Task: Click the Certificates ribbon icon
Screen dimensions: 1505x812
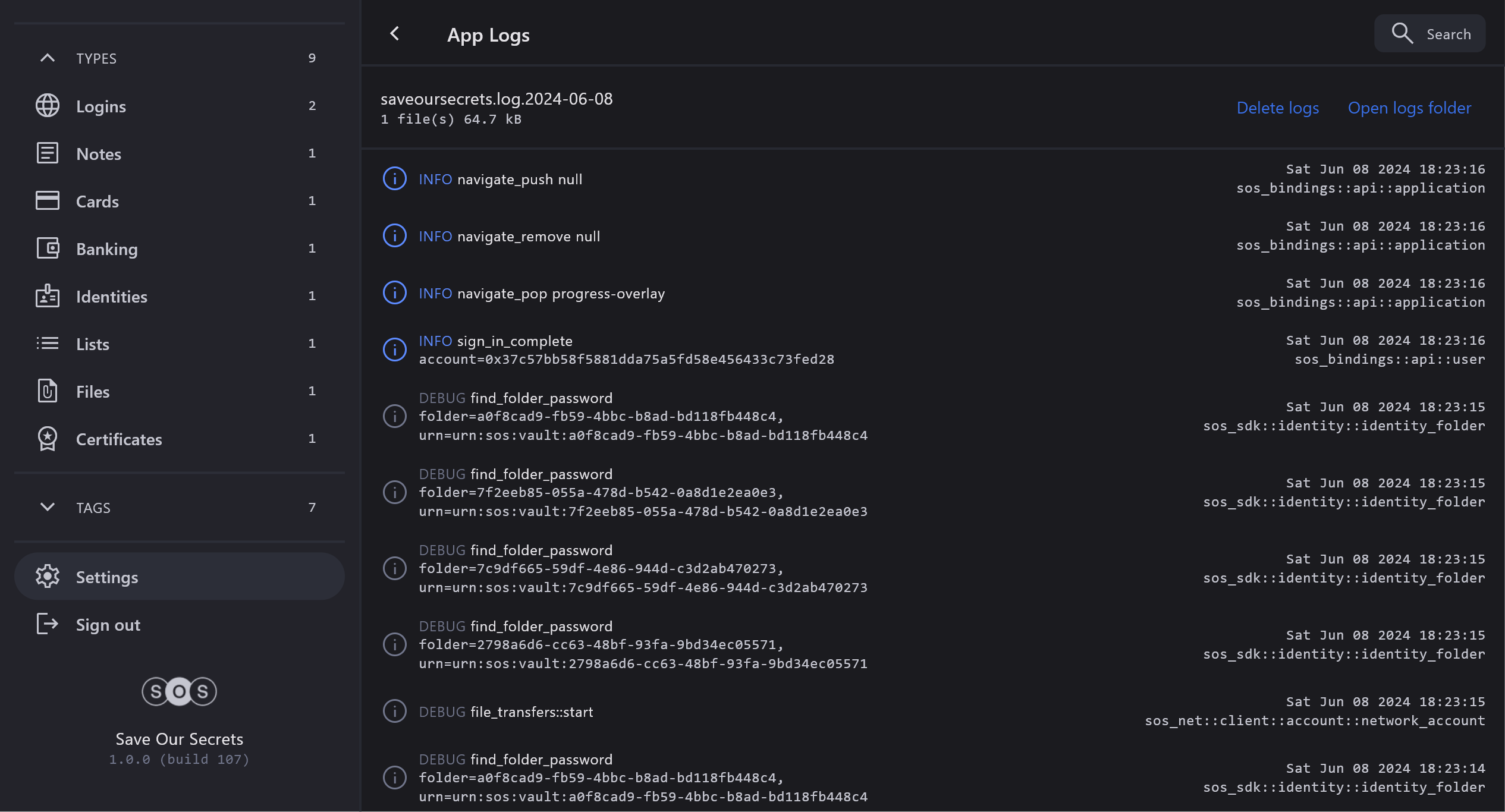Action: [x=48, y=439]
